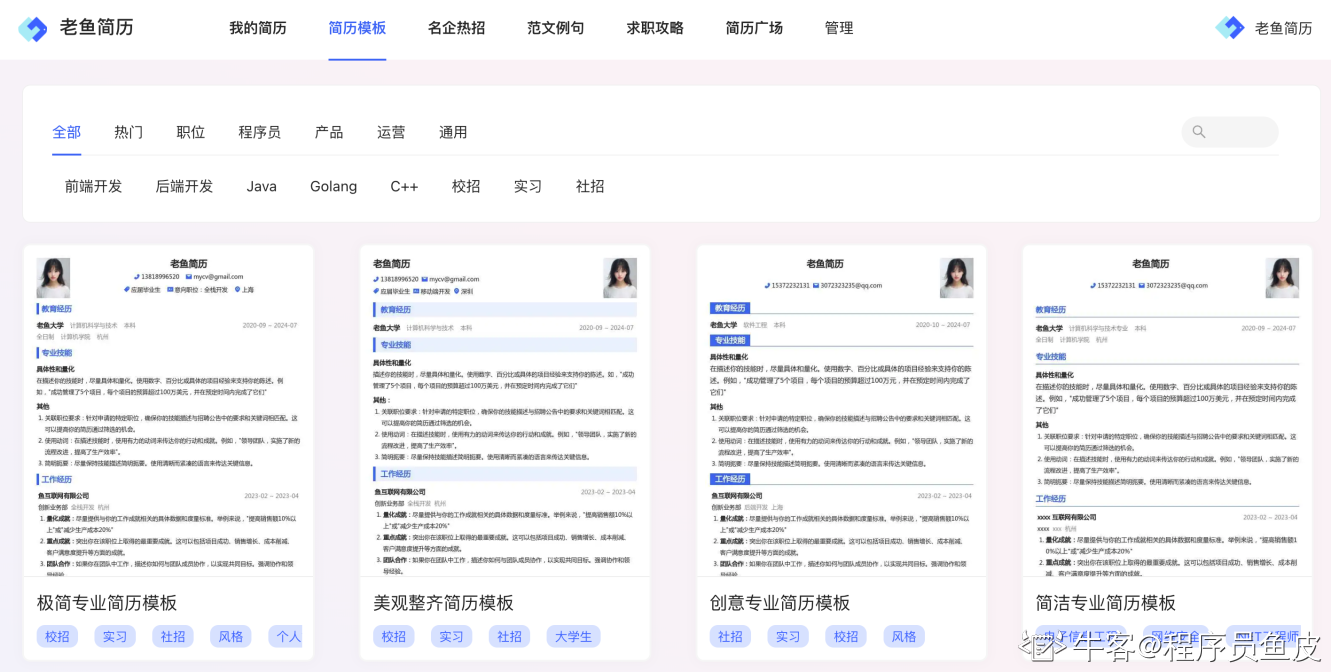Click 管理 in the top navigation
1331x672 pixels.
[x=839, y=28]
